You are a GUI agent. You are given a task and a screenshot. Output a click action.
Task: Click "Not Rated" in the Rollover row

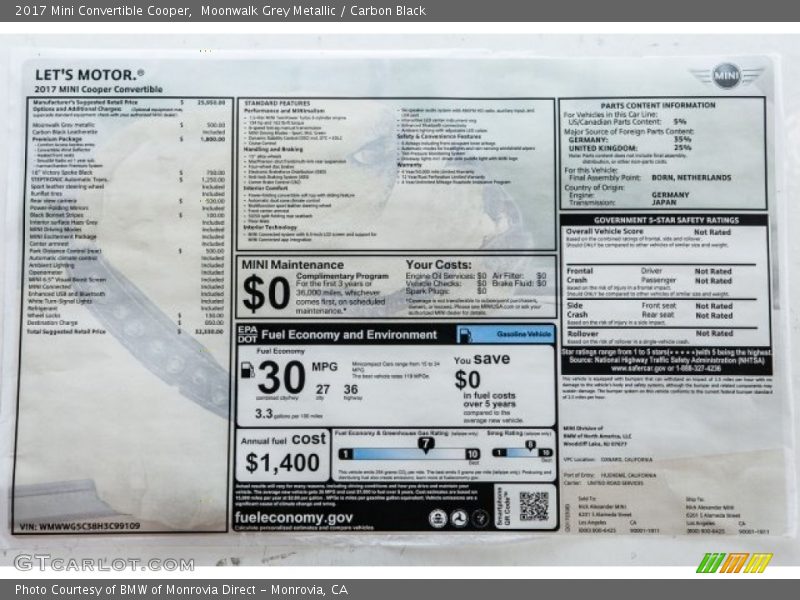(714, 333)
